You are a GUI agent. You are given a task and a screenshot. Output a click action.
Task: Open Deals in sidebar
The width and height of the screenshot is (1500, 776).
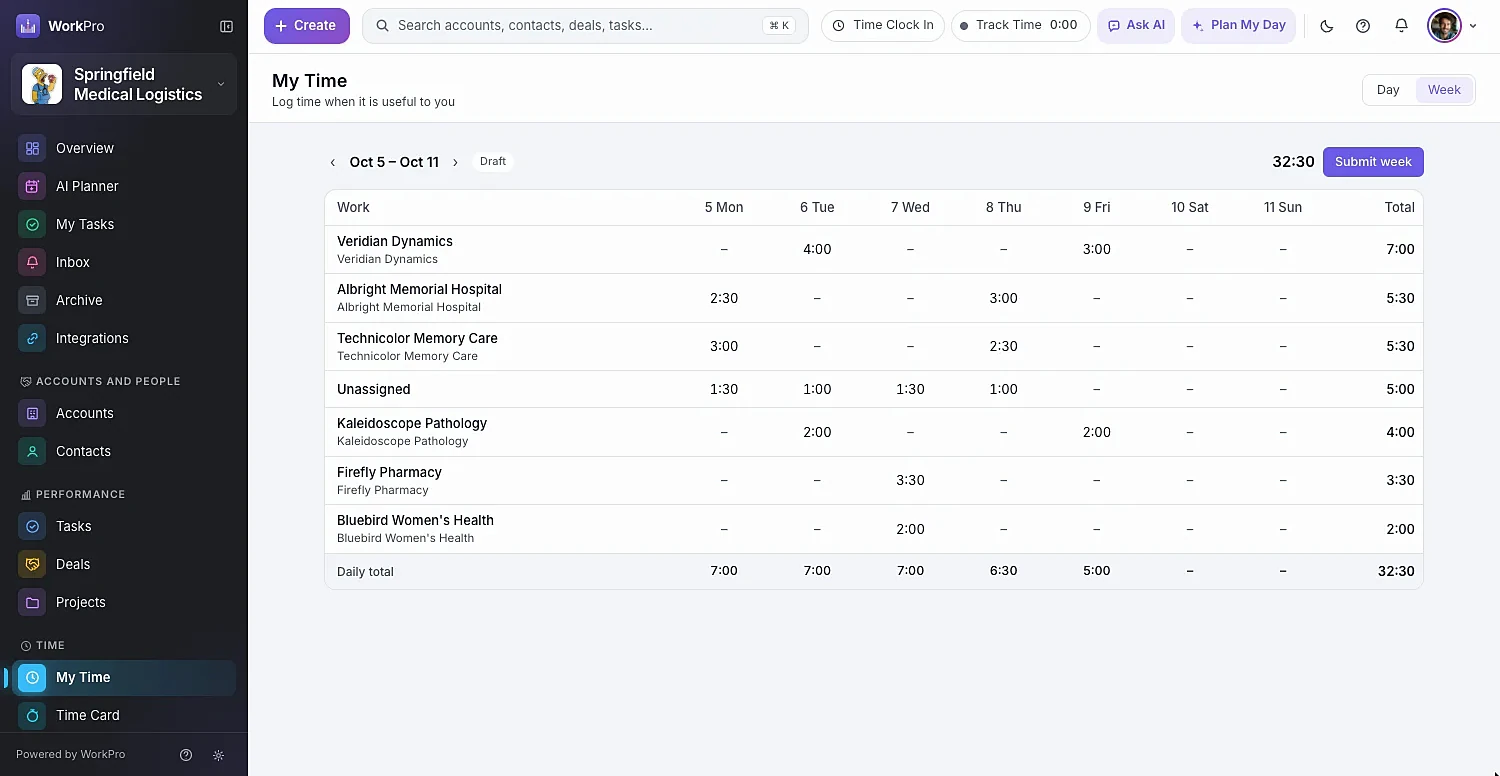coord(125,564)
